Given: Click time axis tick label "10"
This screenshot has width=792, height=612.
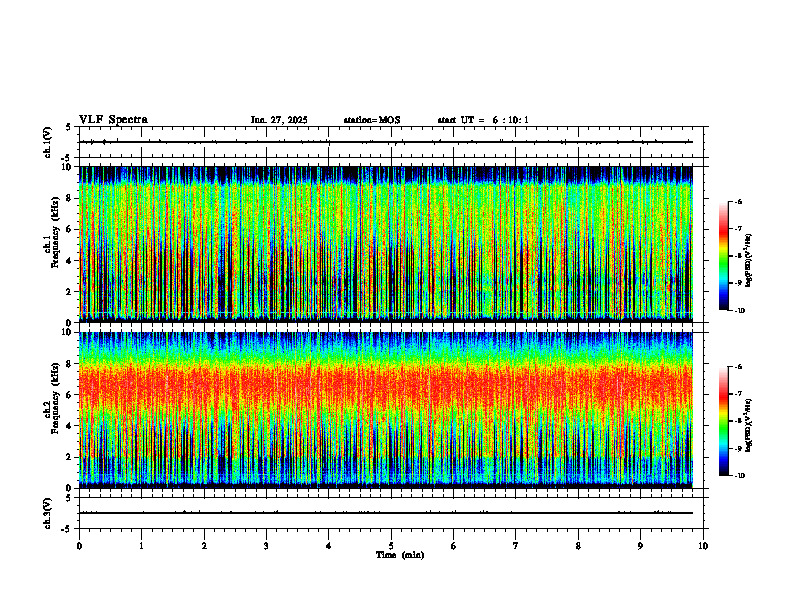Looking at the screenshot, I should [x=703, y=546].
